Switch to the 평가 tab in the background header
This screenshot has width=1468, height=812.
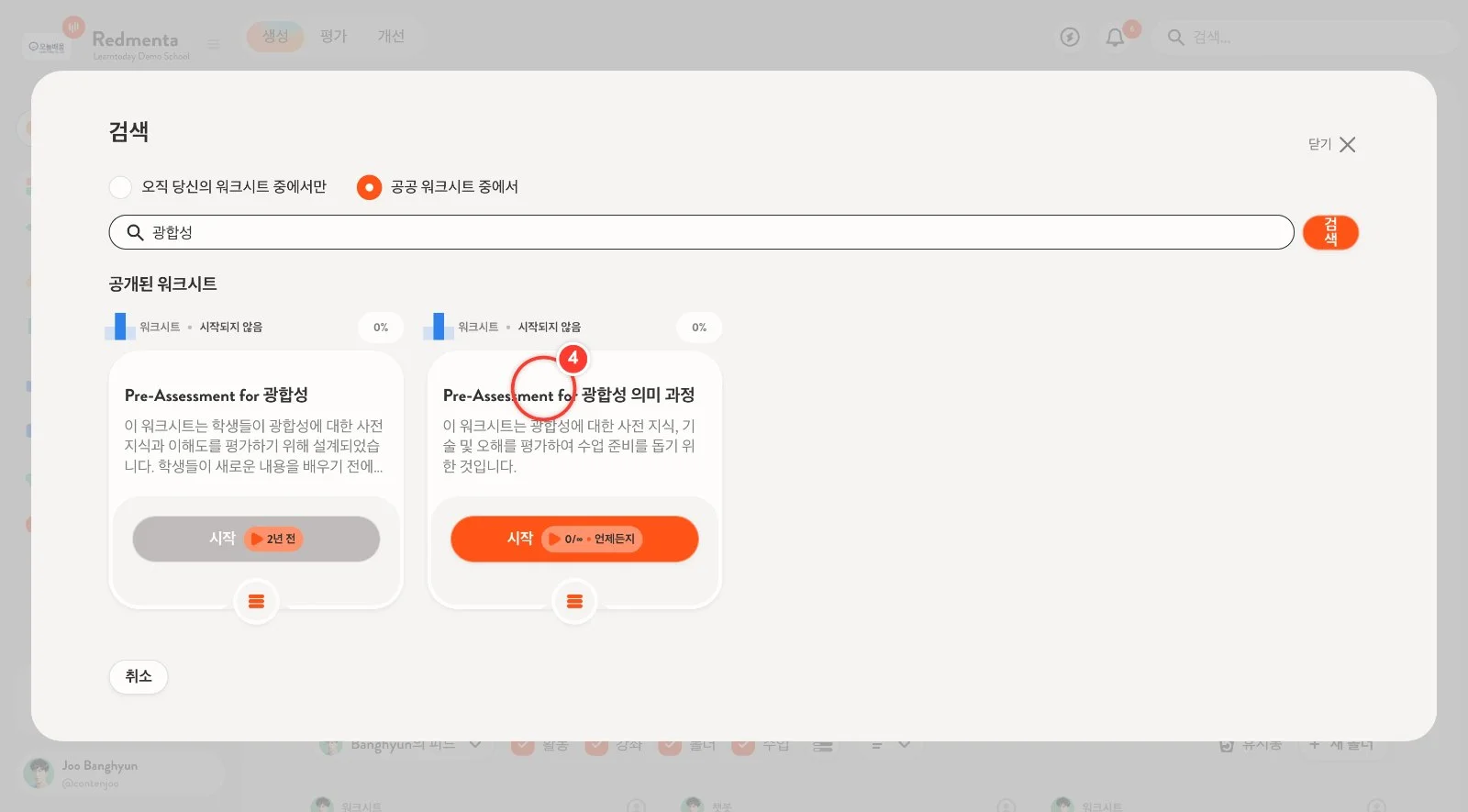click(333, 37)
